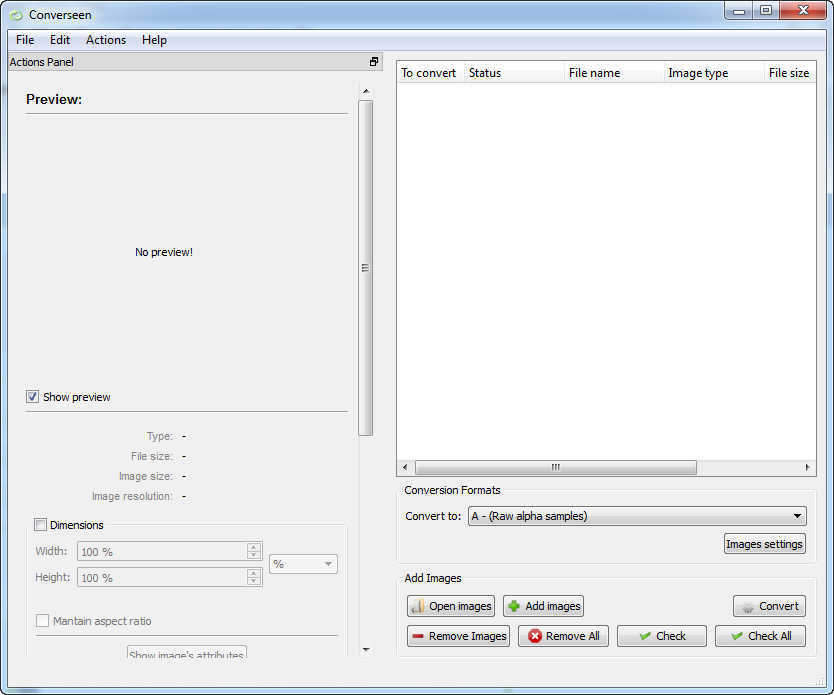The width and height of the screenshot is (834, 695).
Task: Click the Converseen logo in the title bar
Action: pyautogui.click(x=16, y=15)
